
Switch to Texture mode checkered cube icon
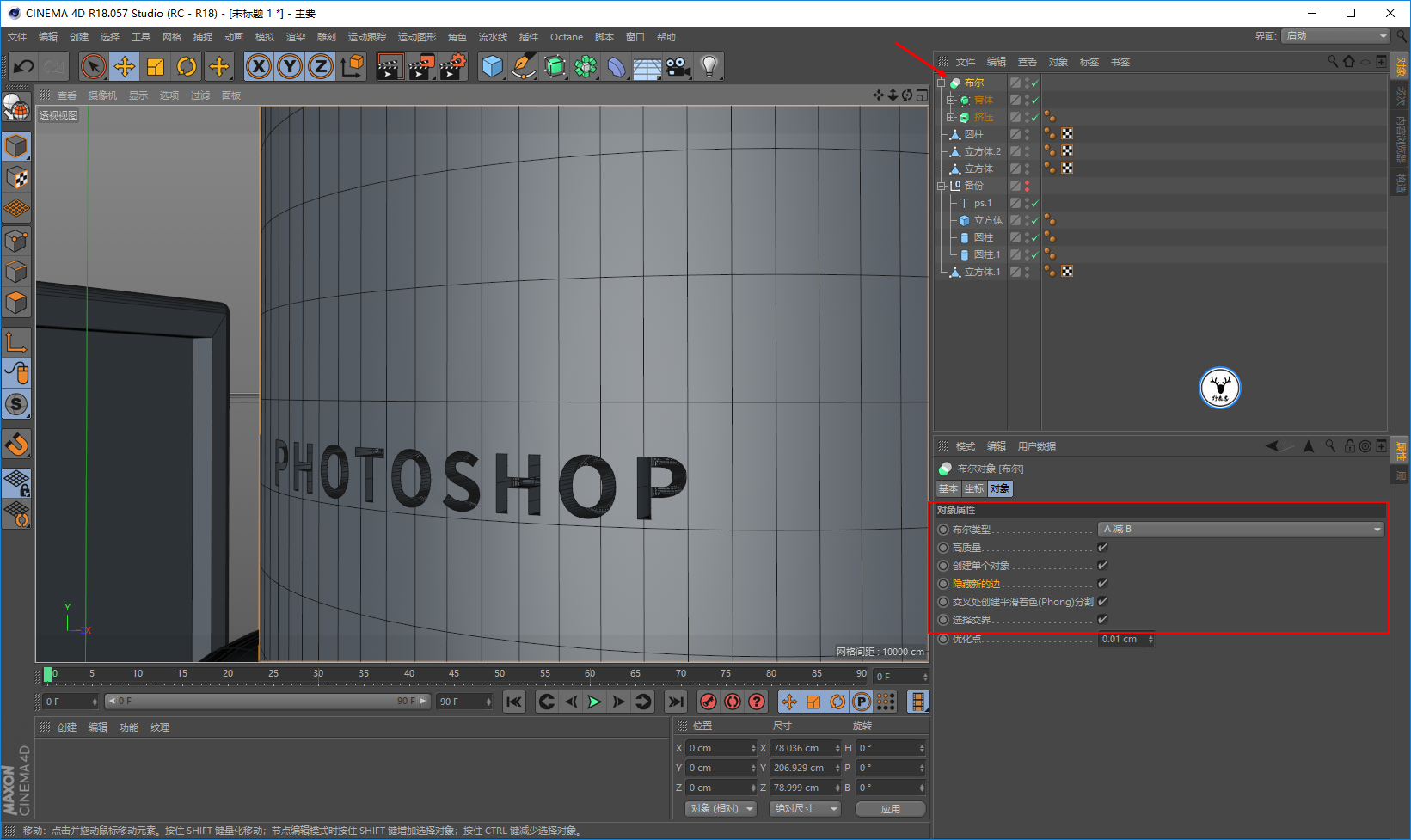pyautogui.click(x=16, y=178)
